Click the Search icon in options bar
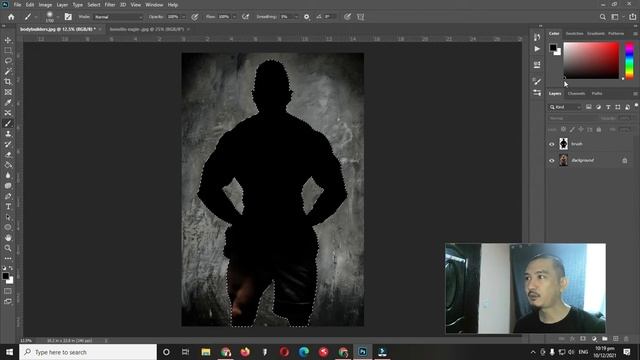The image size is (640, 360). [602, 17]
